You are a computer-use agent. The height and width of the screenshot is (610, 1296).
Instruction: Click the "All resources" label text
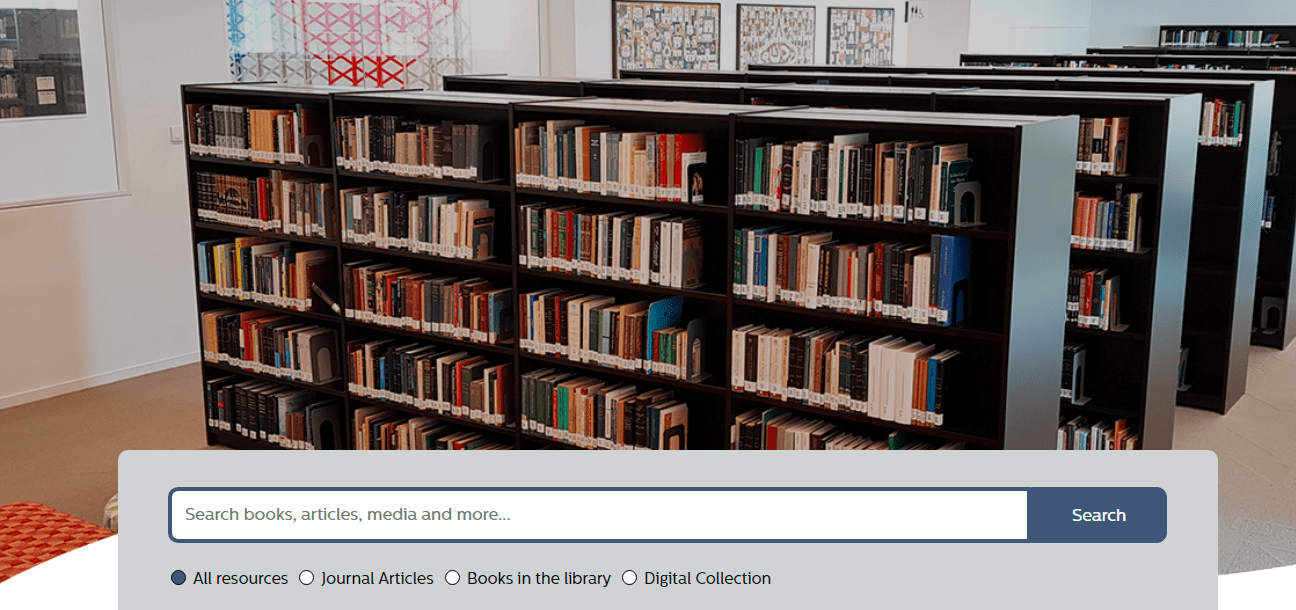pyautogui.click(x=240, y=578)
